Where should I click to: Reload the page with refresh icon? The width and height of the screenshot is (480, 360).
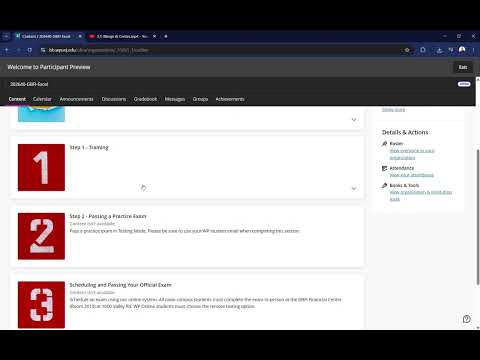(30, 50)
